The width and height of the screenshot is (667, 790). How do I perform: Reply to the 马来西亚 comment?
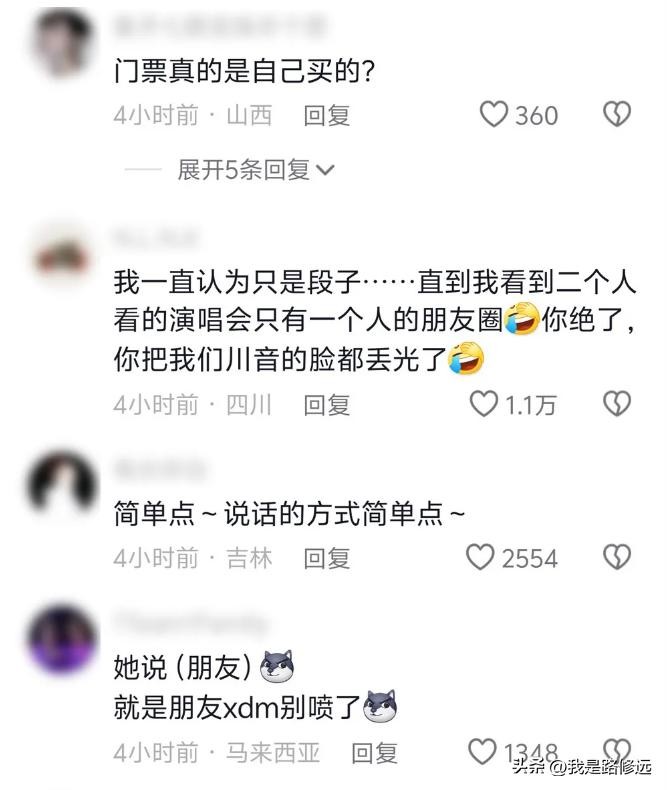coord(374,753)
